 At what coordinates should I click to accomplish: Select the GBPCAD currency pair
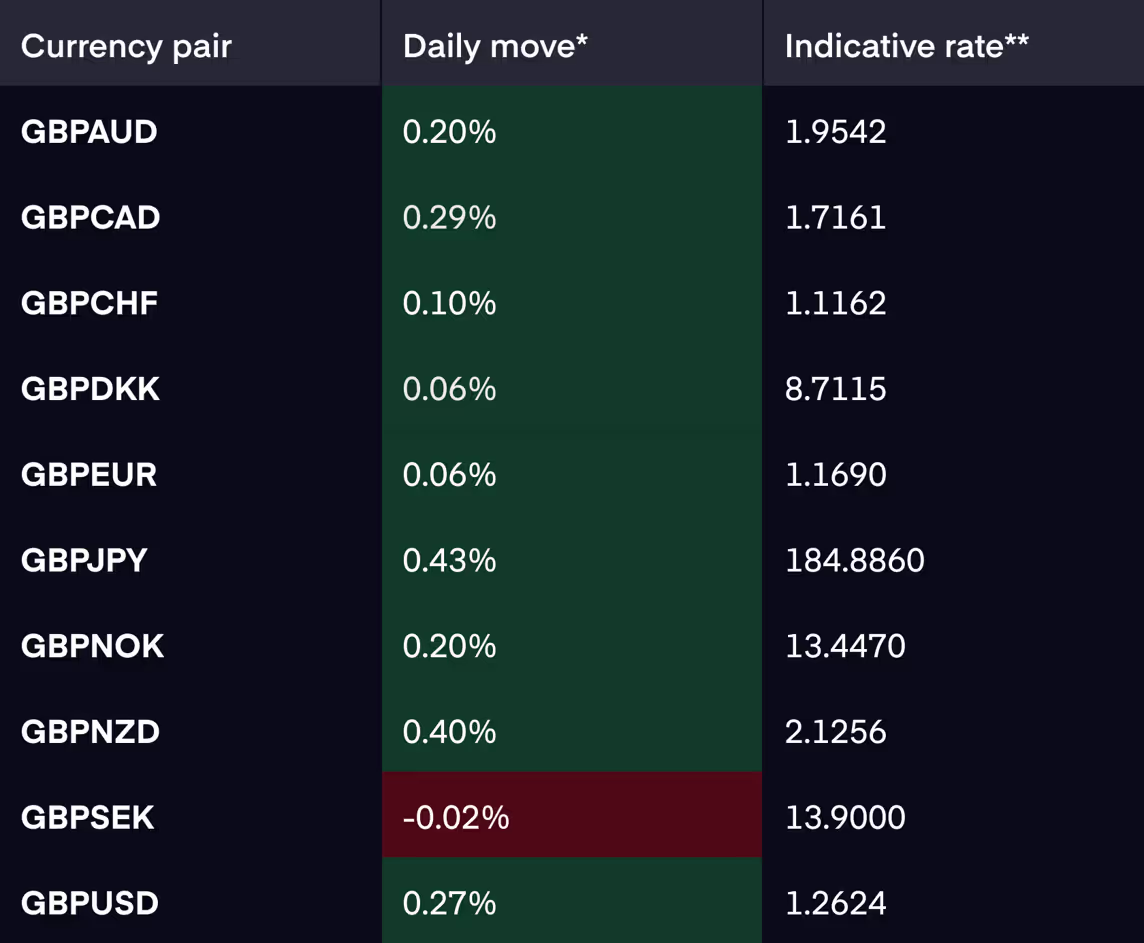(x=90, y=217)
